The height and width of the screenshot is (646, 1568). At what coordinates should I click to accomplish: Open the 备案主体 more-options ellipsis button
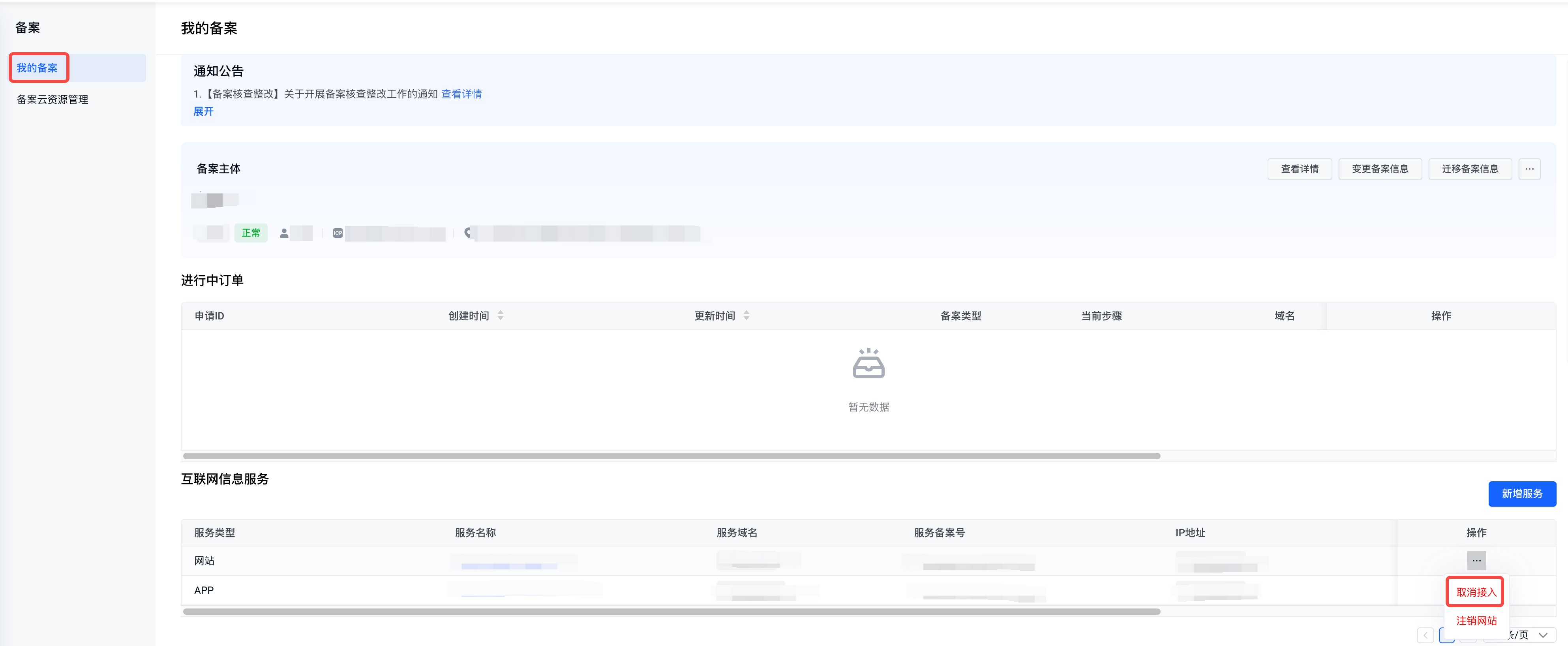click(x=1529, y=169)
